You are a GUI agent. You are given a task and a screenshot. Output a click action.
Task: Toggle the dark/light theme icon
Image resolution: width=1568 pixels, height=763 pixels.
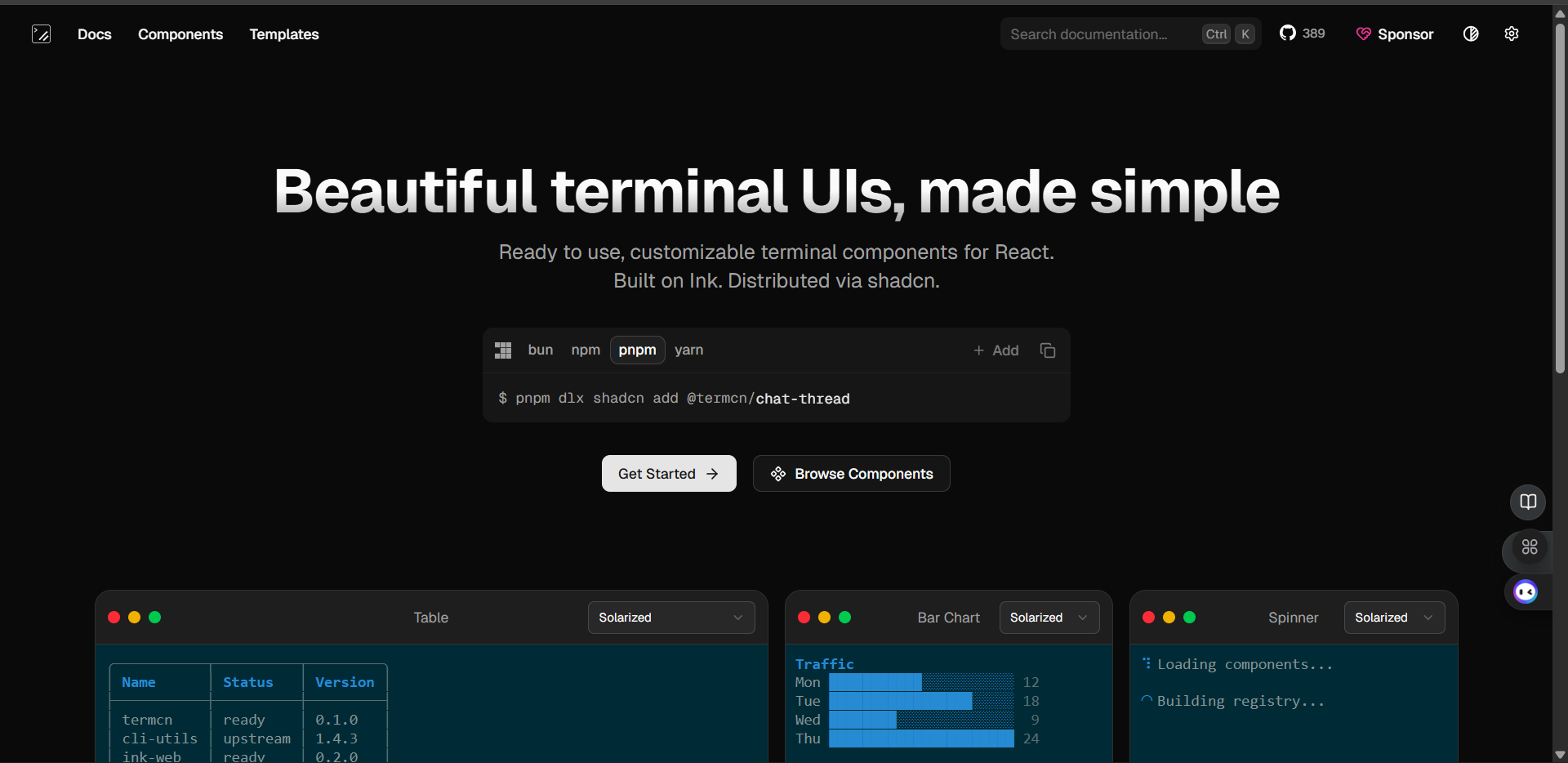coord(1471,33)
